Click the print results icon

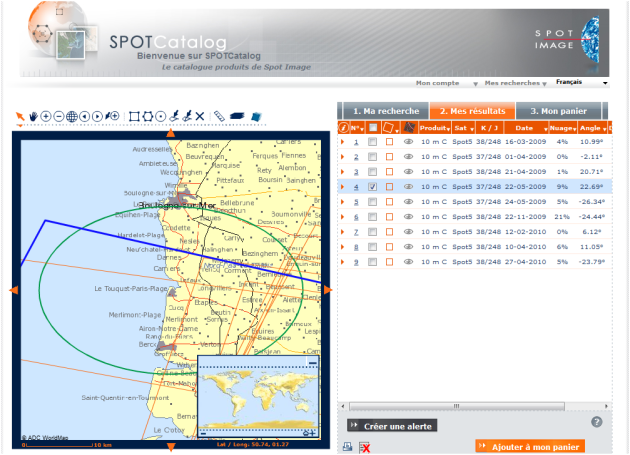tap(348, 447)
